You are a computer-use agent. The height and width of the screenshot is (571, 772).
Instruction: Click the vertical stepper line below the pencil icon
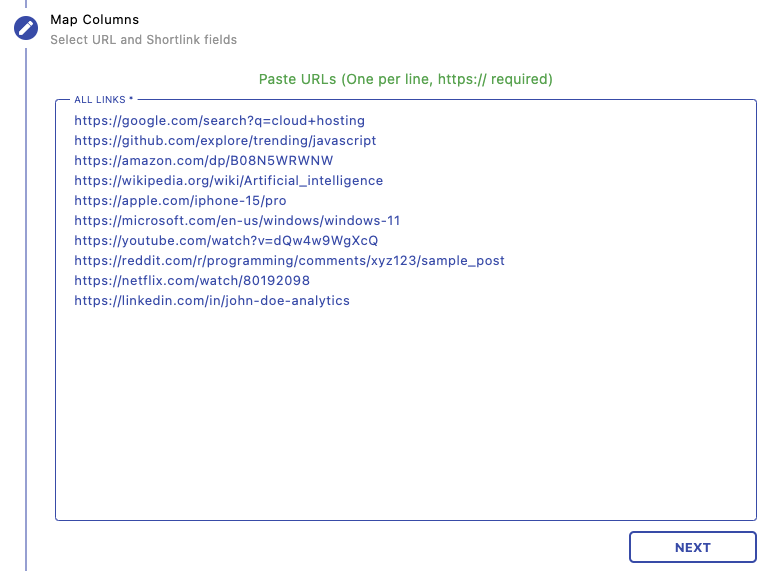tap(26, 300)
